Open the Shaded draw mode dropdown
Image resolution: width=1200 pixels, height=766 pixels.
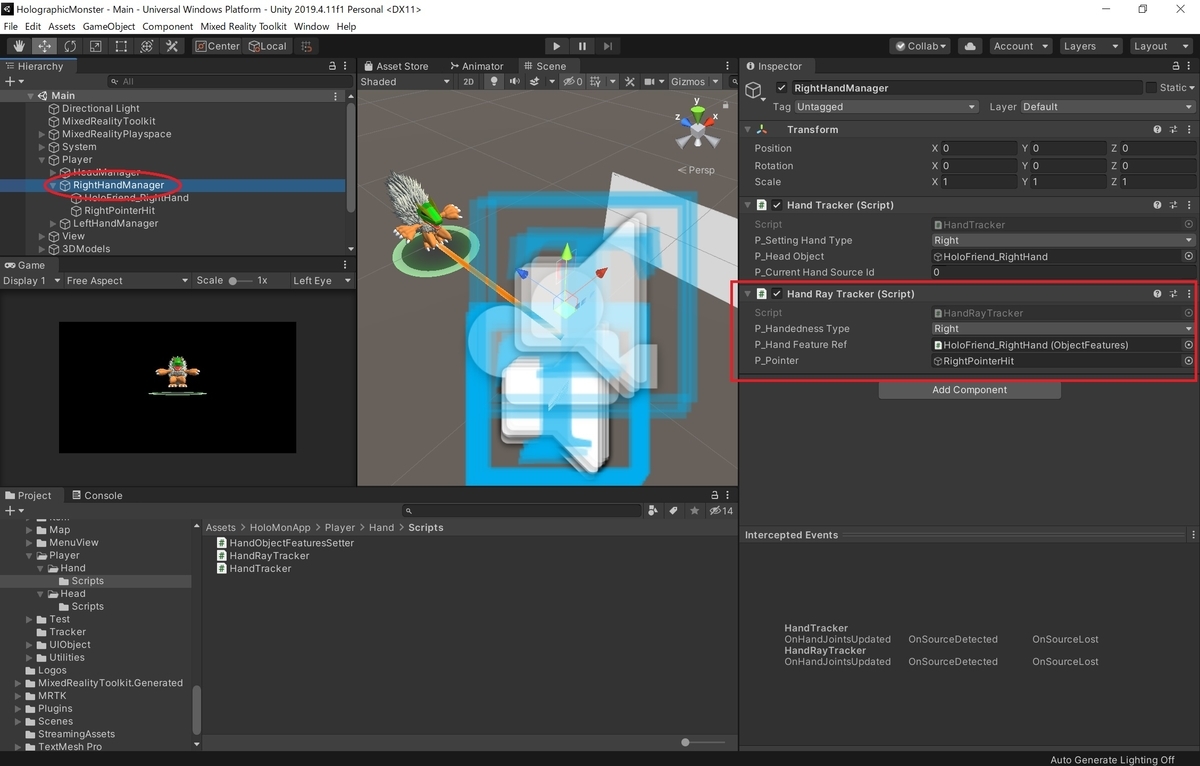(405, 82)
